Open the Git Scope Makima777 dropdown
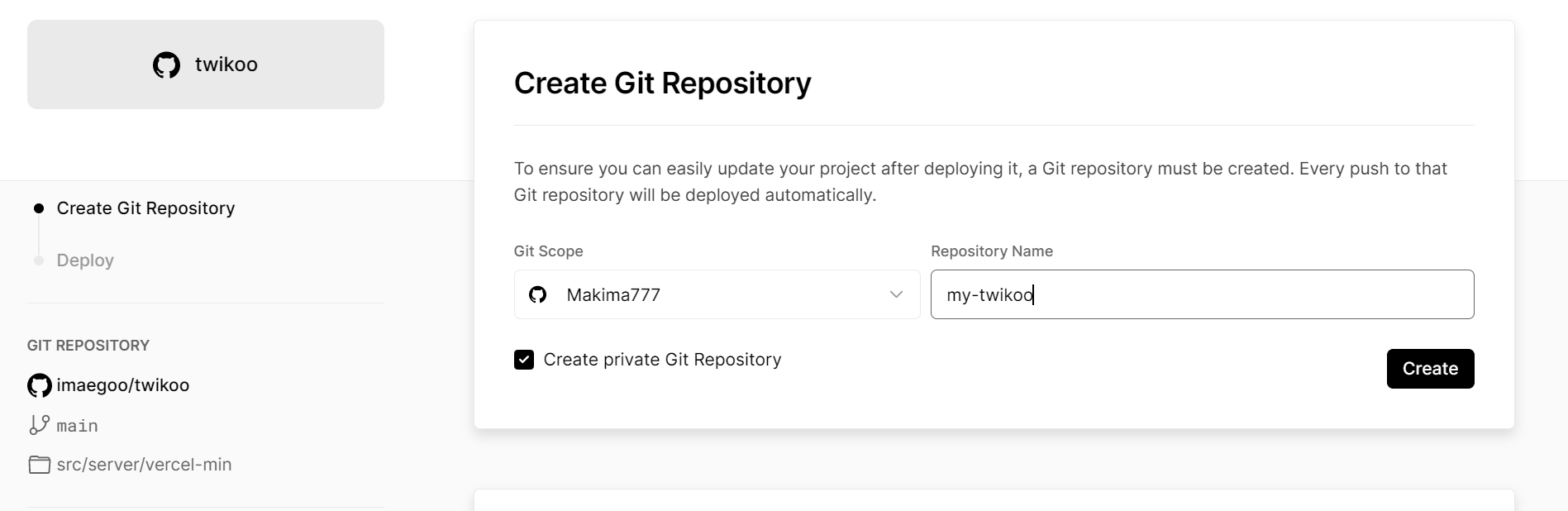This screenshot has height=511, width=1568. [717, 294]
